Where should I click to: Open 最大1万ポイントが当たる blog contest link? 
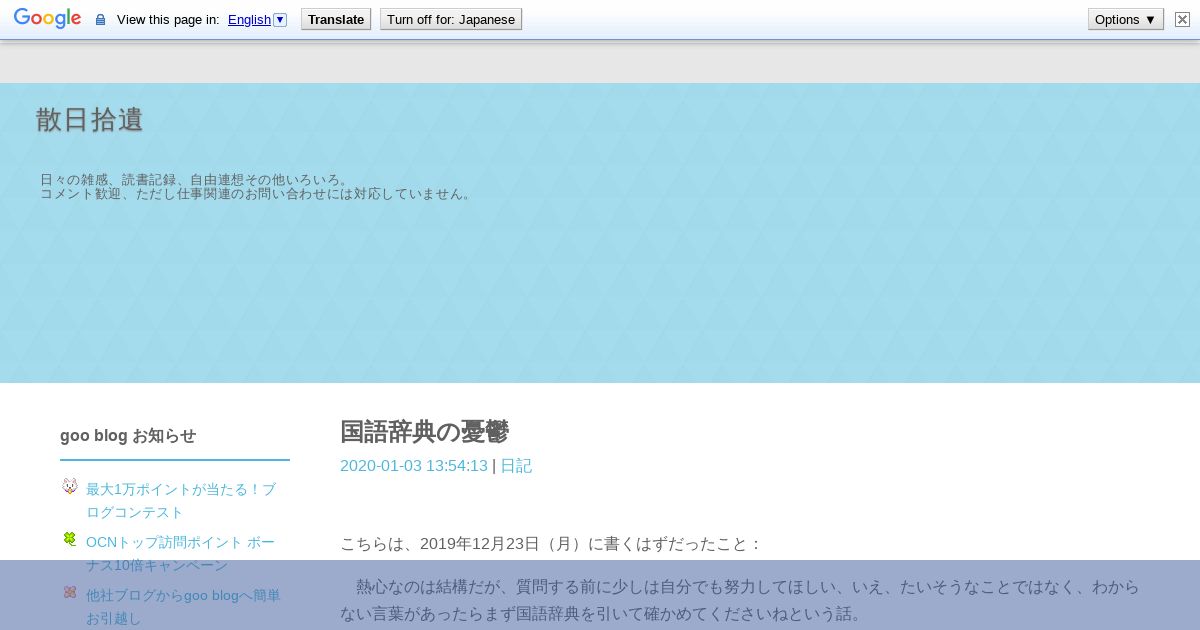[x=181, y=500]
